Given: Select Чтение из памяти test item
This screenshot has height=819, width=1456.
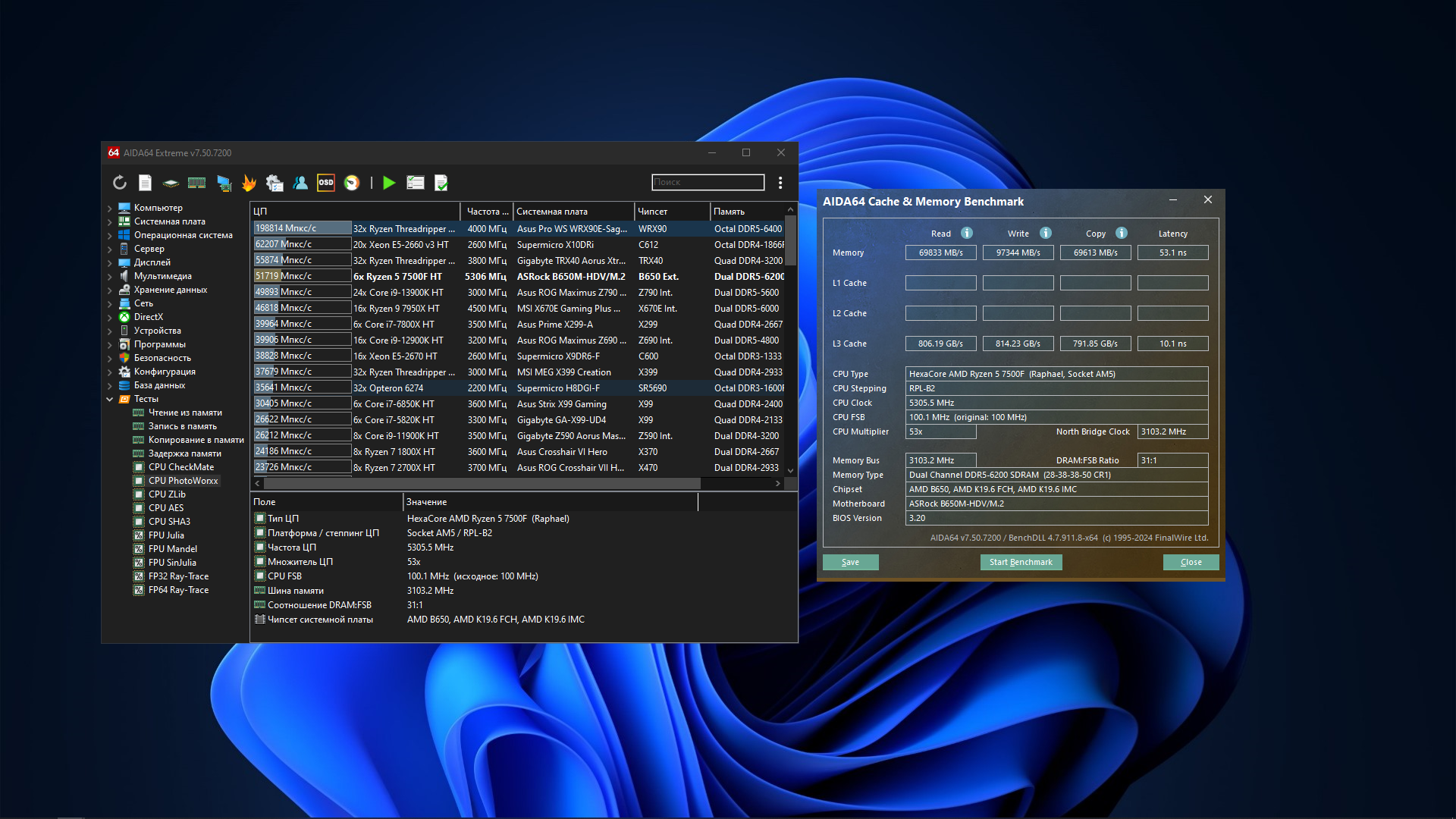Looking at the screenshot, I should (x=185, y=413).
